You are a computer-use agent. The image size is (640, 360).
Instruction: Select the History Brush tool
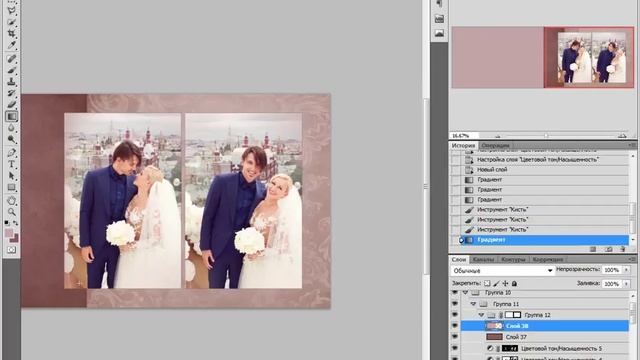(x=11, y=93)
